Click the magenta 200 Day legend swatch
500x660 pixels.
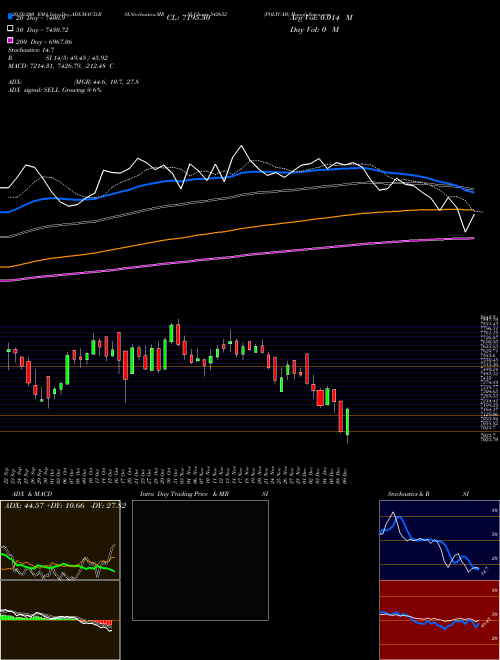coord(10,40)
